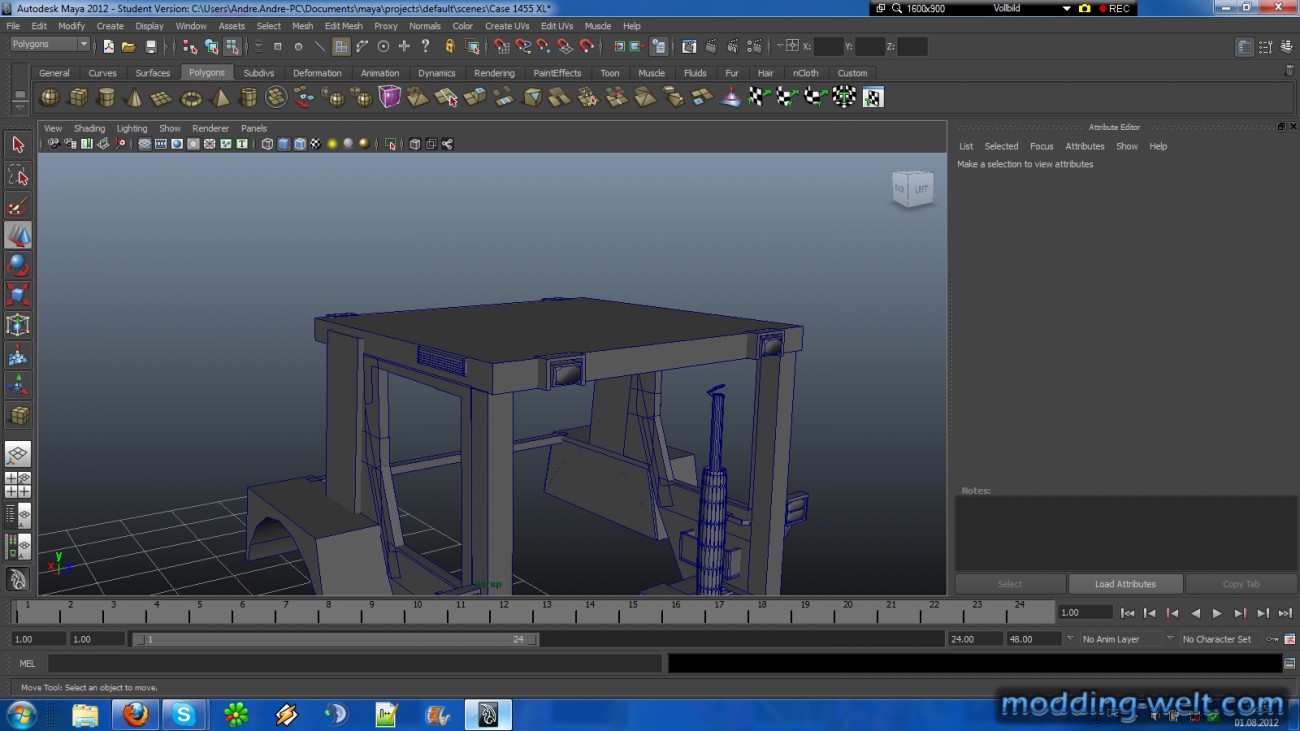Pick the Soft Modification tool
The height and width of the screenshot is (731, 1300).
pos(18,355)
